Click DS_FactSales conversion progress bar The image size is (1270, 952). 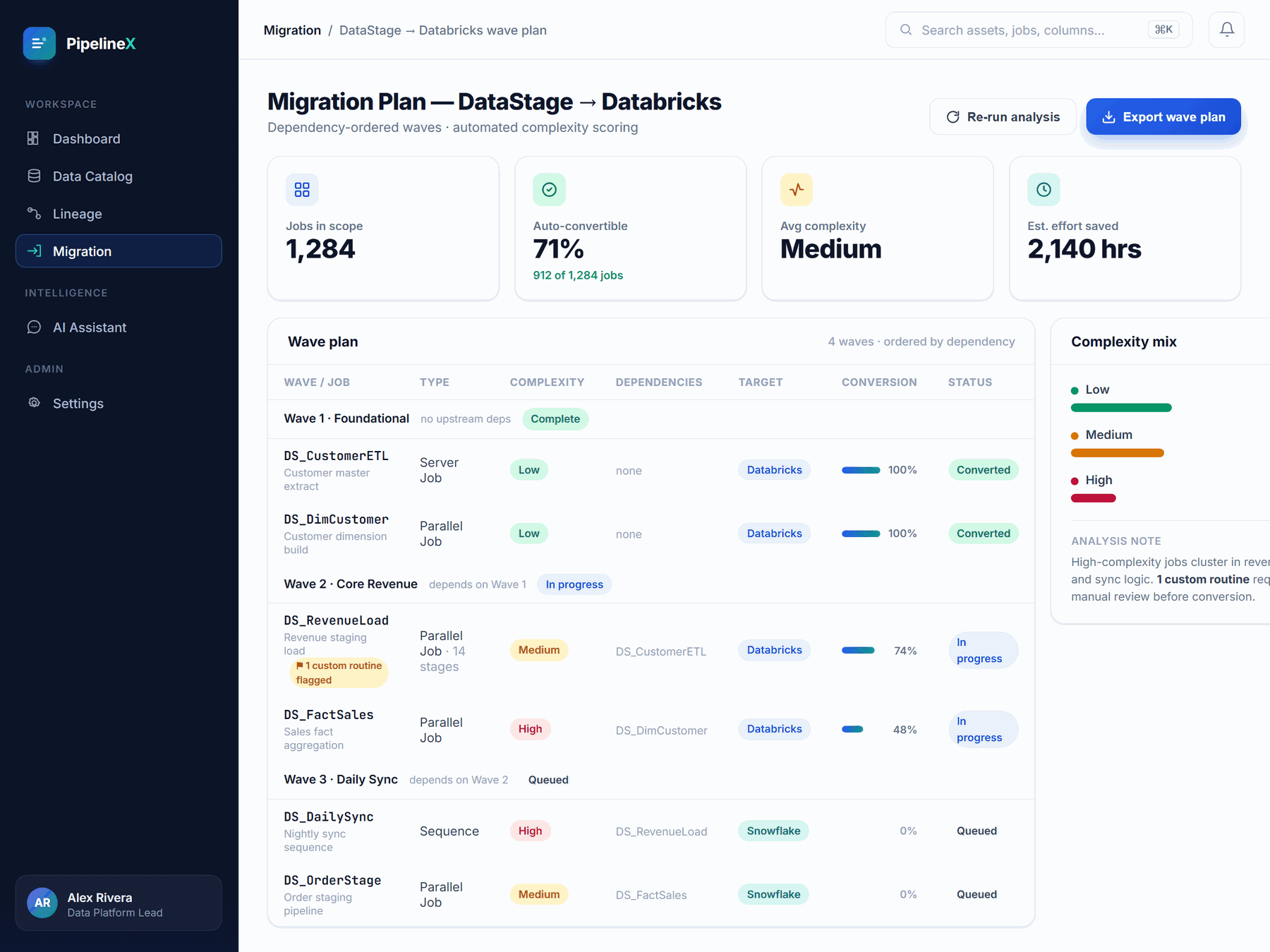pos(852,729)
